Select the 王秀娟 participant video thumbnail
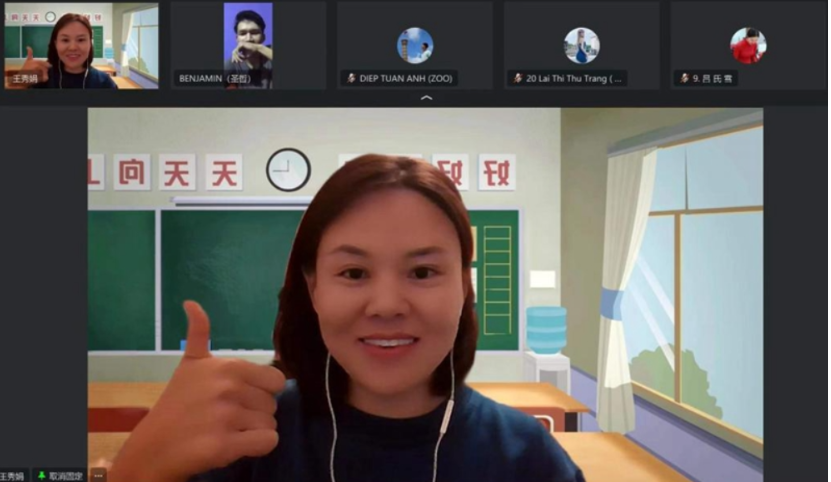This screenshot has height=482, width=831. [x=81, y=46]
